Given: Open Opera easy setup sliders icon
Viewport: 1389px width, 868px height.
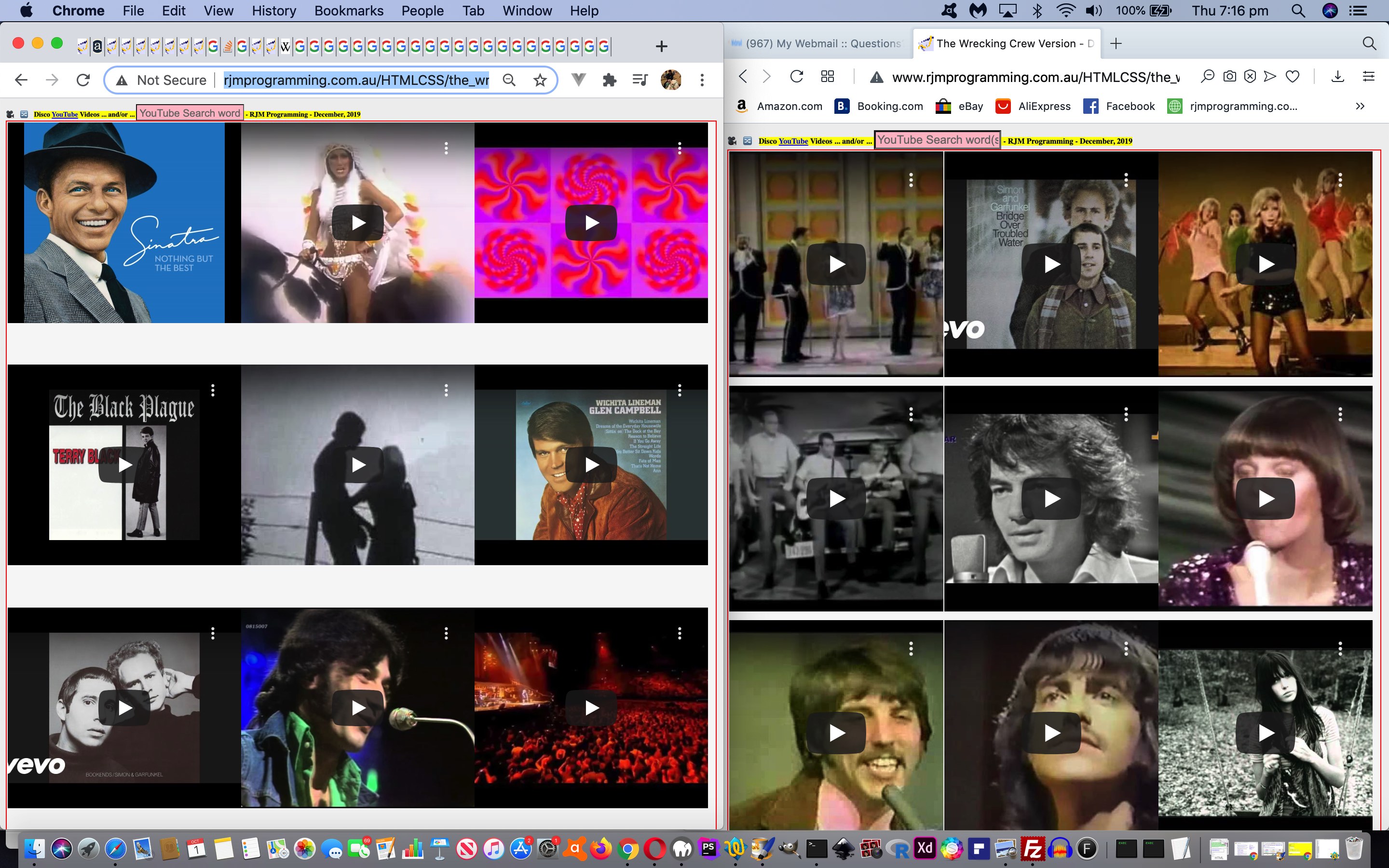Looking at the screenshot, I should (x=1369, y=76).
